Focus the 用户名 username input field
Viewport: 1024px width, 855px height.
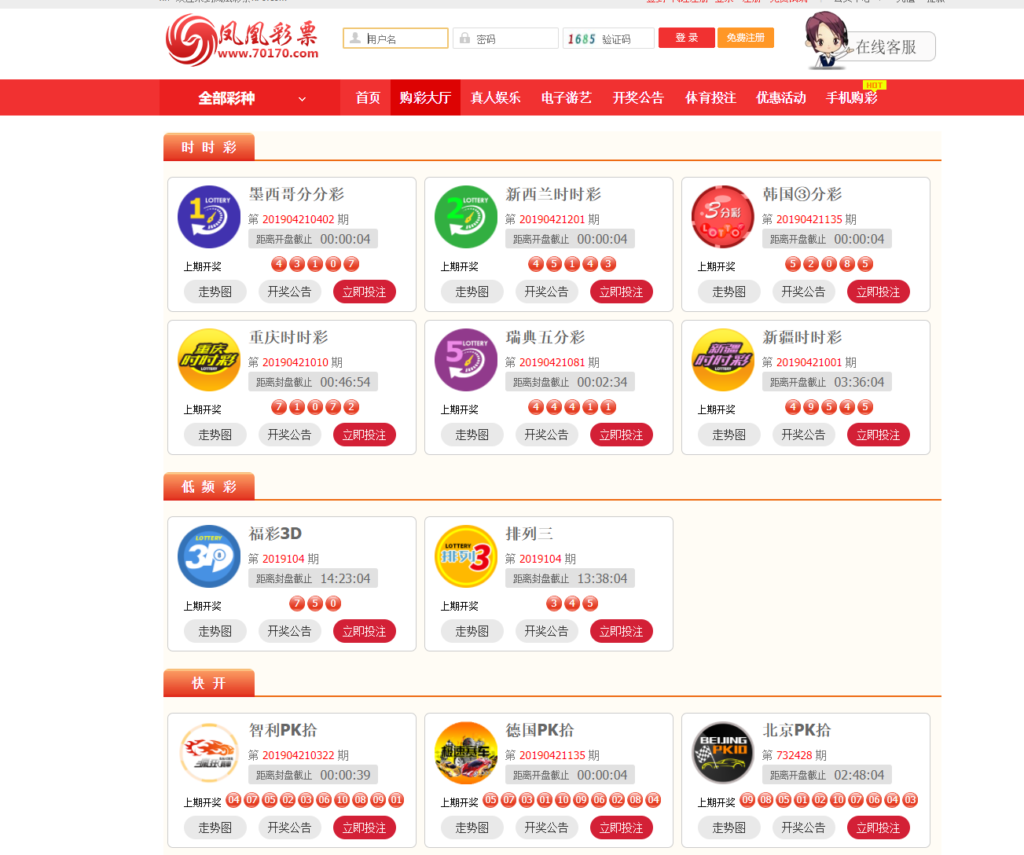[404, 39]
